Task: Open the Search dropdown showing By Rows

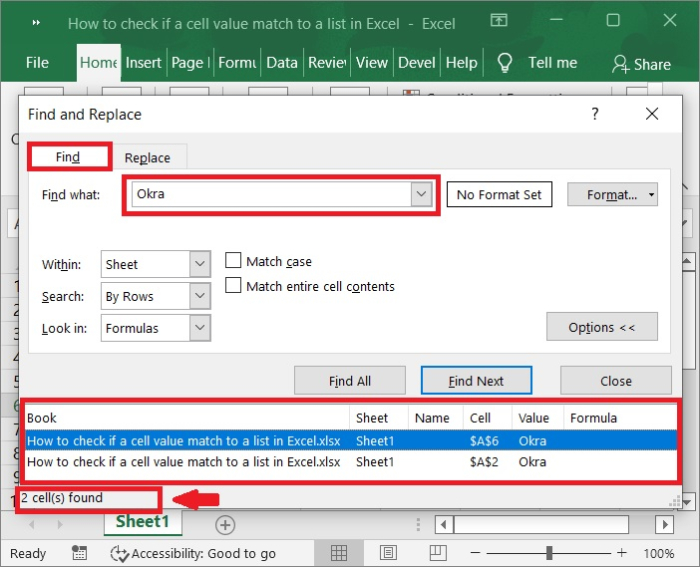Action: coord(200,296)
